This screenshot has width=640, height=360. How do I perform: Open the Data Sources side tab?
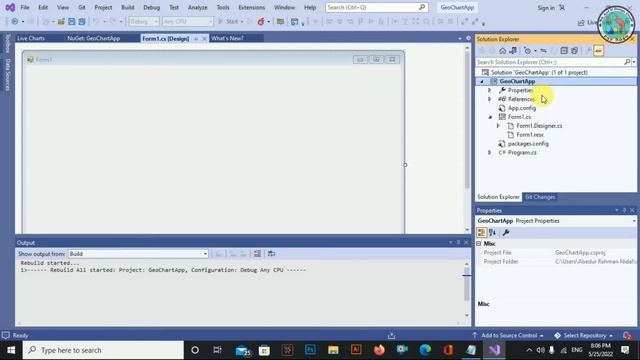(7, 75)
